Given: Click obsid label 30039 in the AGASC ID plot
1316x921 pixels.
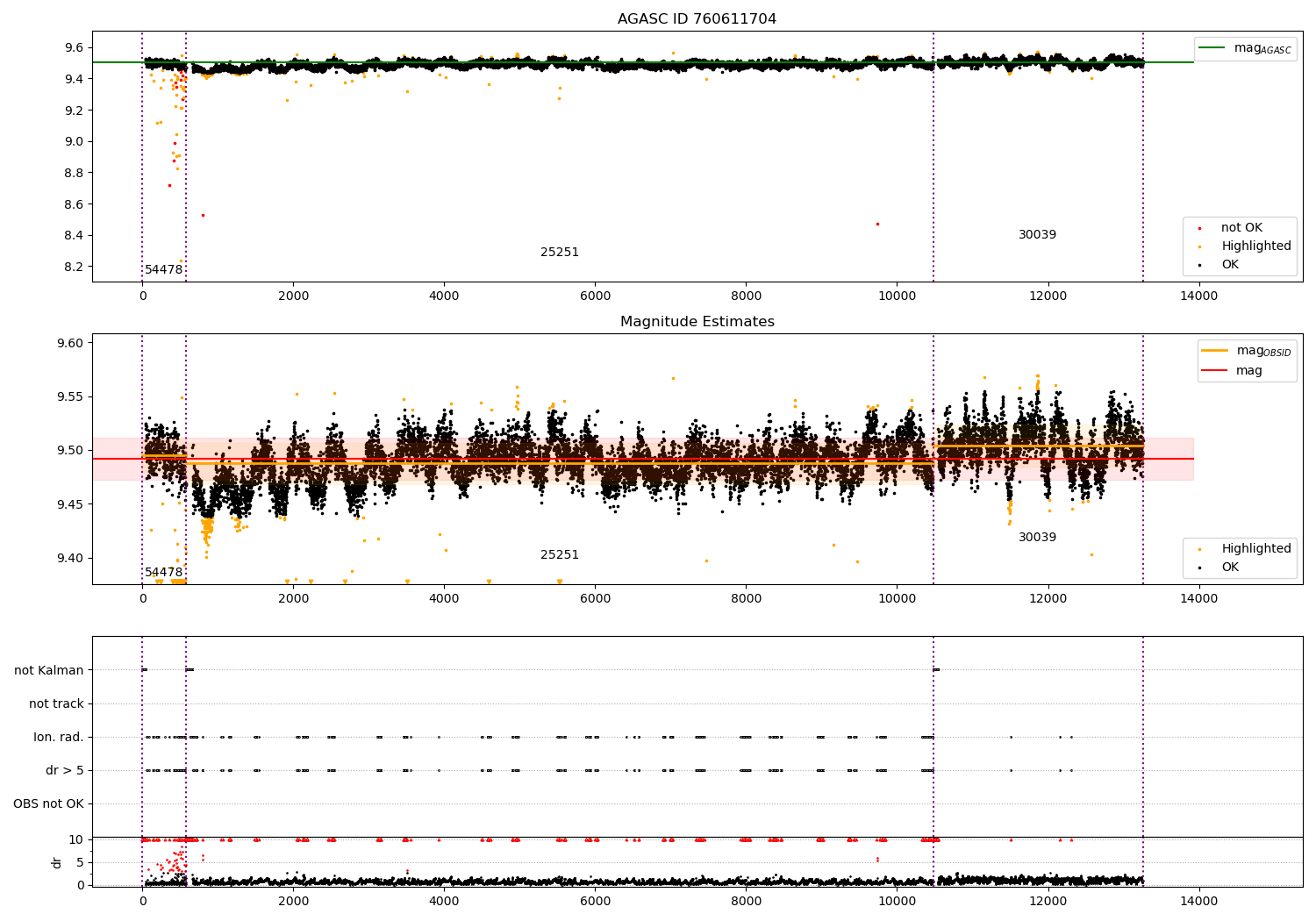Looking at the screenshot, I should tap(1037, 235).
